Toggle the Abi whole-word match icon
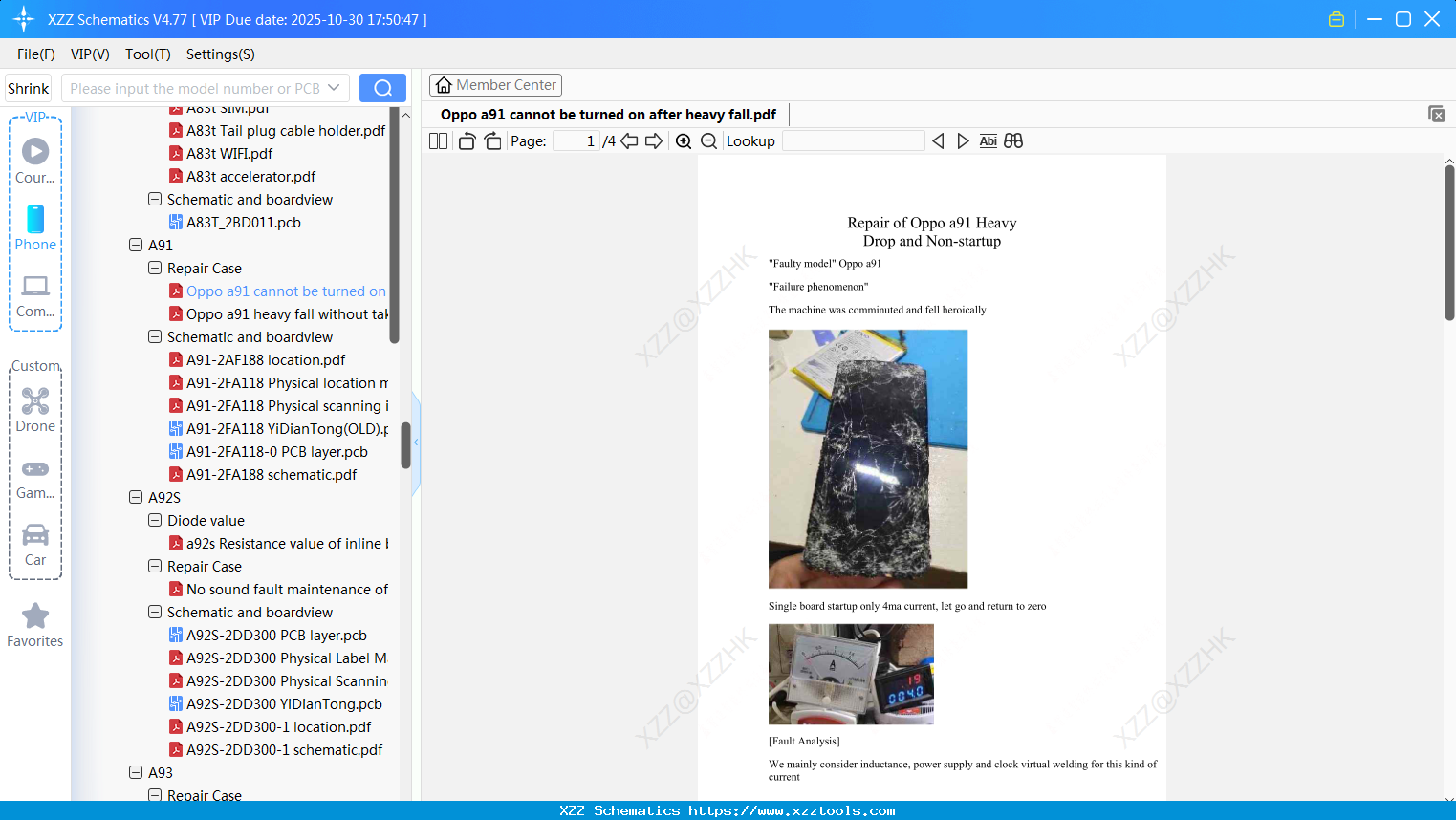 (x=989, y=141)
